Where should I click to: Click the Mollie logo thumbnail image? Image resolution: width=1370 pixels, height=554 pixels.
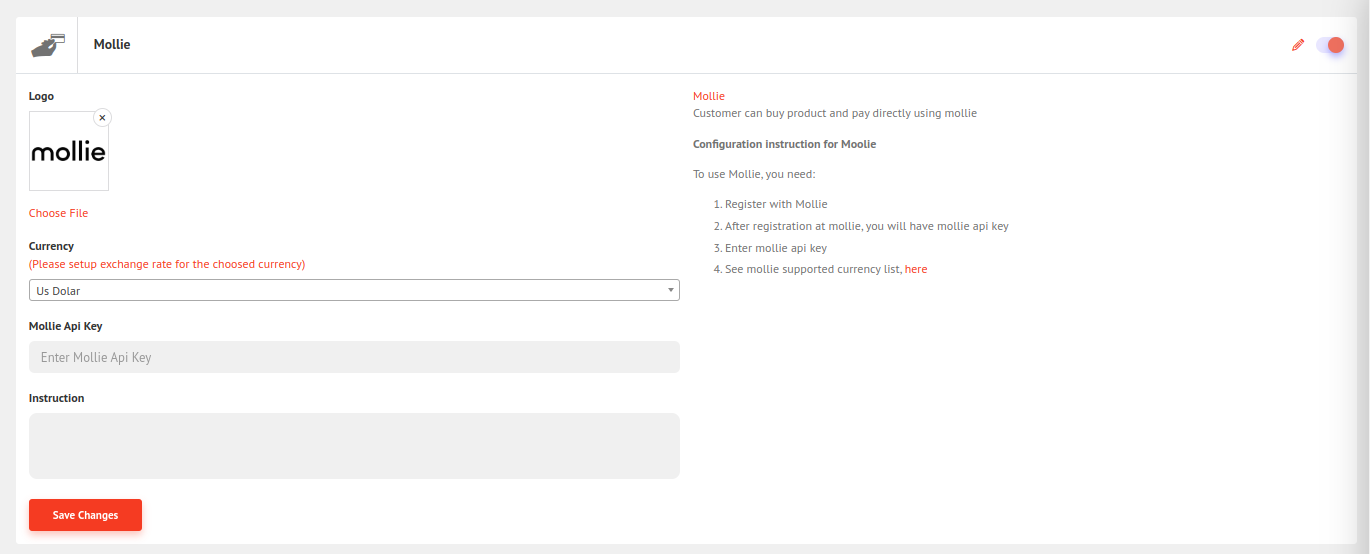[x=68, y=153]
